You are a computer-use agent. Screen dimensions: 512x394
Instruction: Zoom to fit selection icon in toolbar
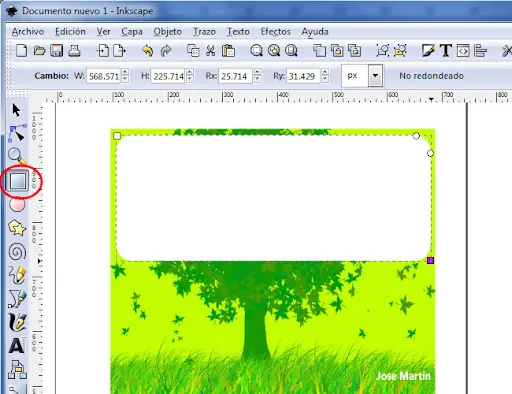tap(256, 51)
